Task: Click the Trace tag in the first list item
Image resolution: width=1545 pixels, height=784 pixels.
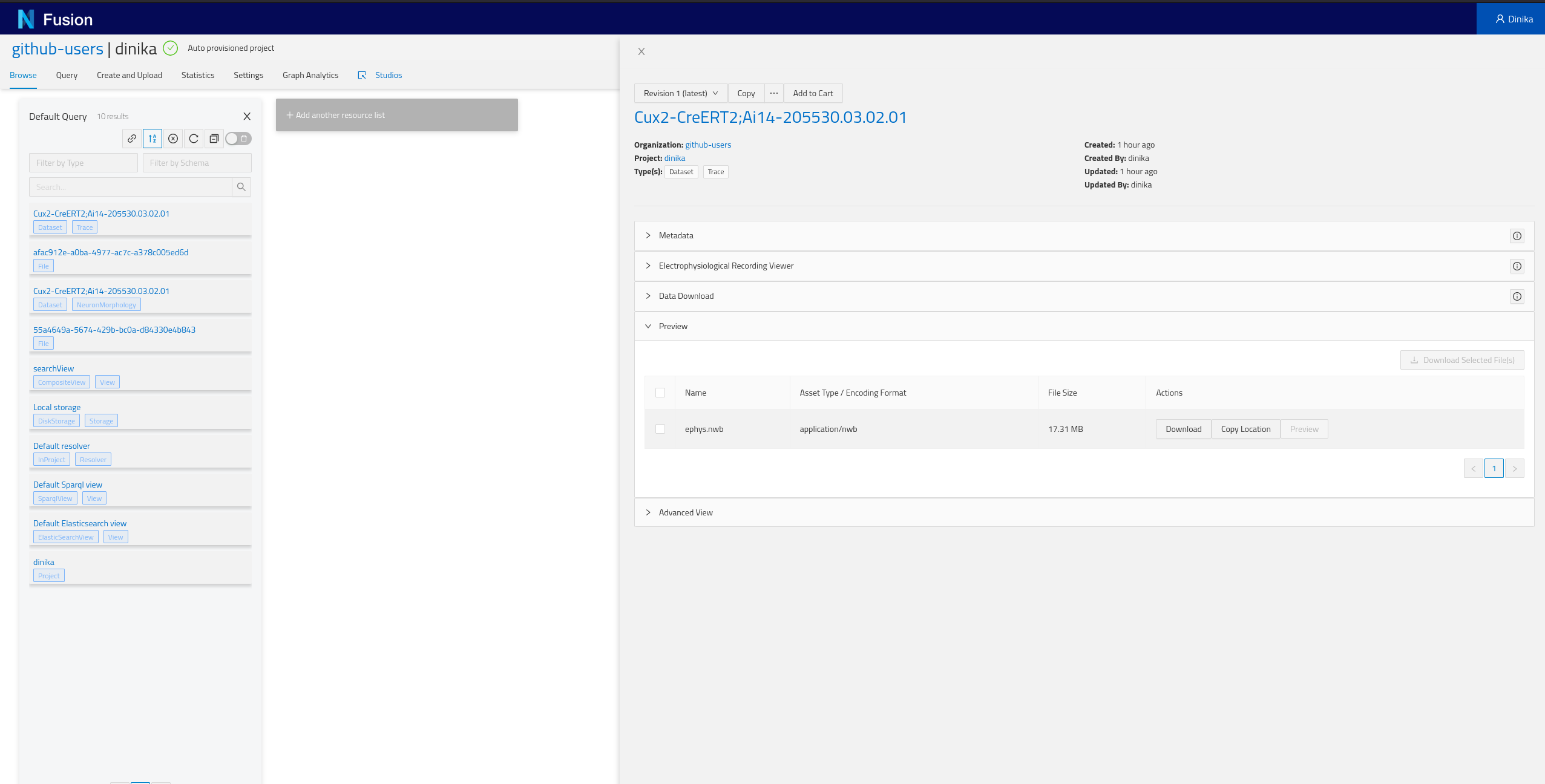Action: [85, 227]
